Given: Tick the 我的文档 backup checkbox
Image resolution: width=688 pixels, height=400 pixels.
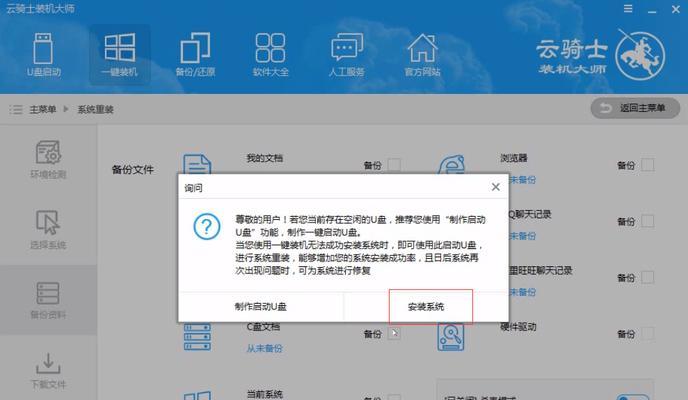Looking at the screenshot, I should (394, 165).
